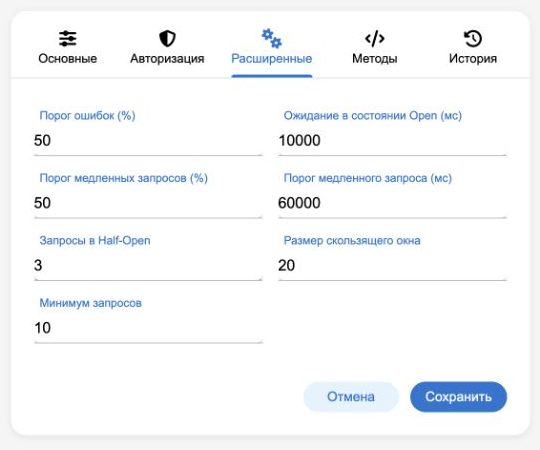This screenshot has width=540, height=450.
Task: Click the label Запросы в Half-Open
Action: (x=95, y=240)
